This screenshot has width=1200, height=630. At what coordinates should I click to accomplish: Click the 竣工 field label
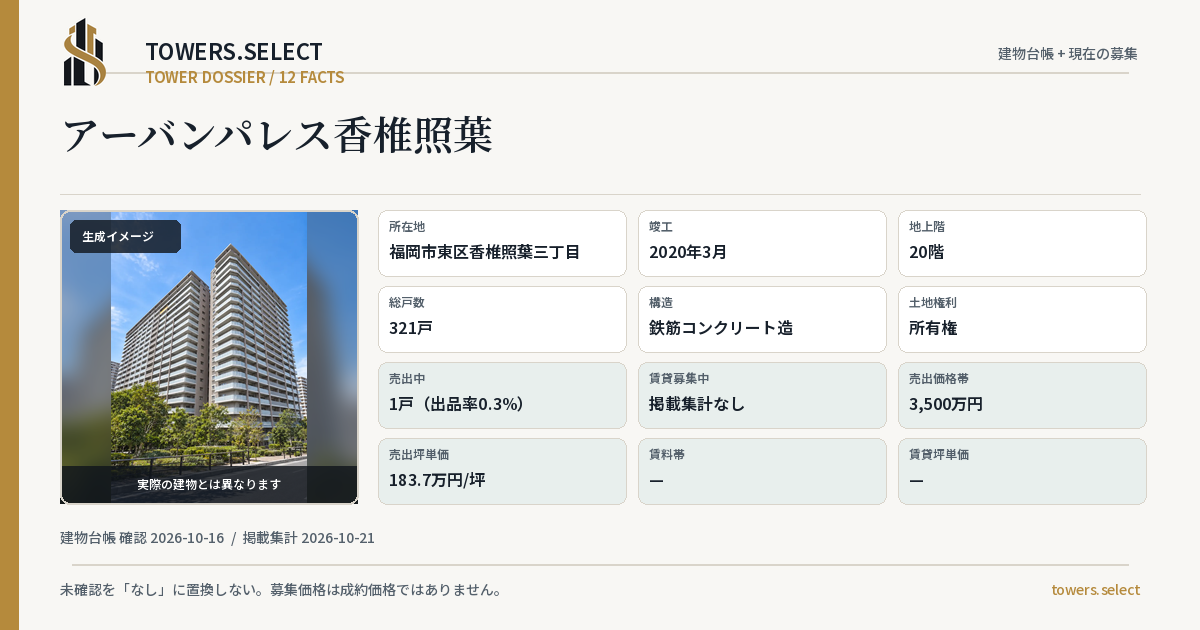(x=661, y=227)
